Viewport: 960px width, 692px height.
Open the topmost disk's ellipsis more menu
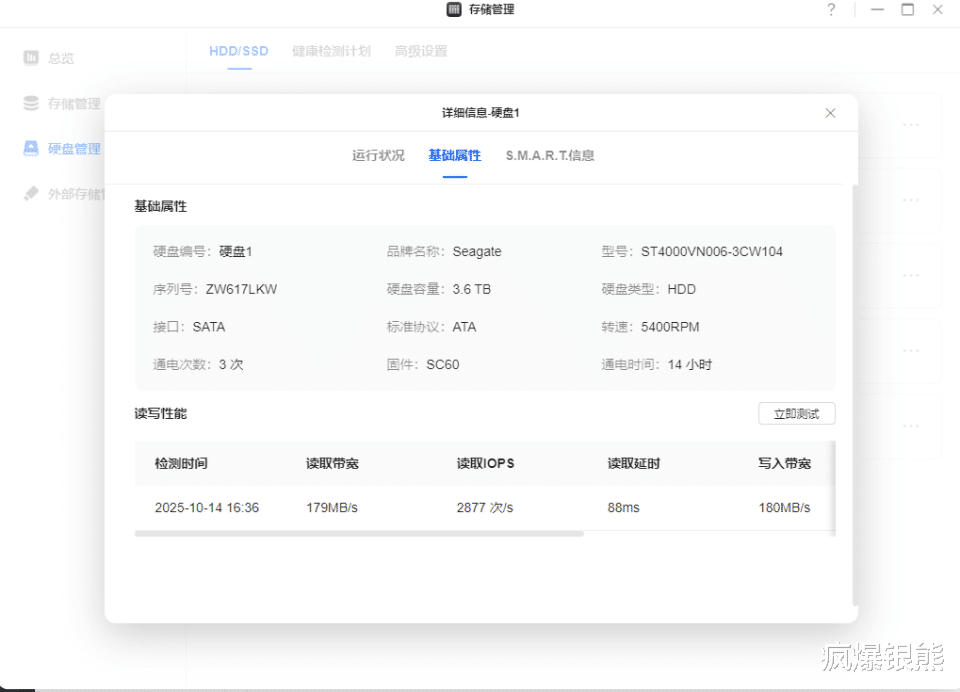pyautogui.click(x=910, y=125)
